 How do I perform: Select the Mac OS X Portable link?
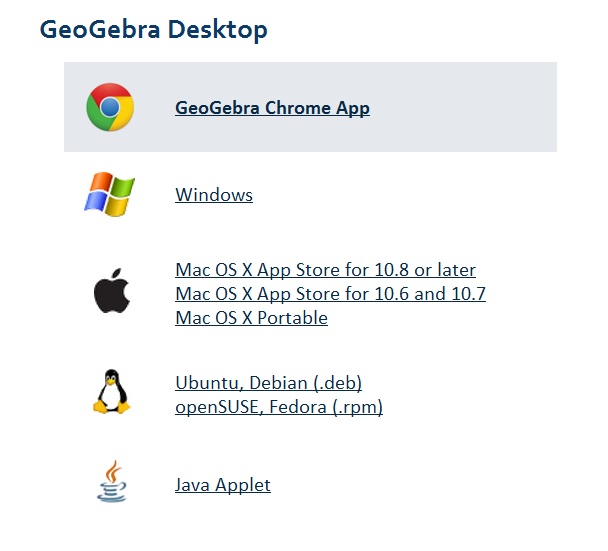tap(252, 318)
